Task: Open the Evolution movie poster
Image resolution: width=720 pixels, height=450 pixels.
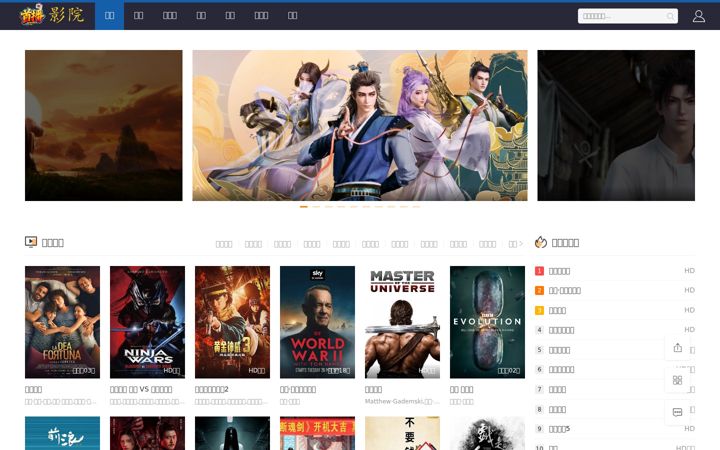Action: pyautogui.click(x=487, y=322)
